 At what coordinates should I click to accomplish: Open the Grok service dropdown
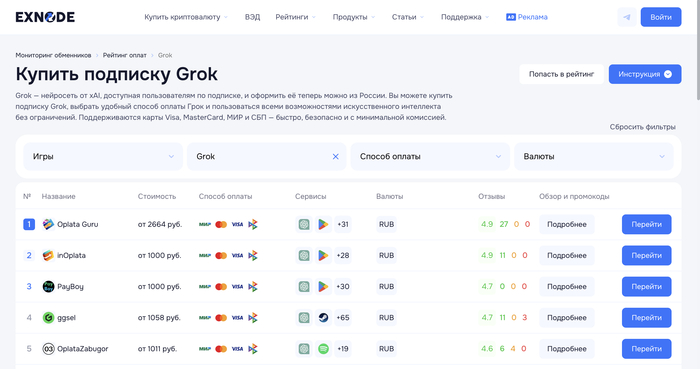tap(267, 157)
